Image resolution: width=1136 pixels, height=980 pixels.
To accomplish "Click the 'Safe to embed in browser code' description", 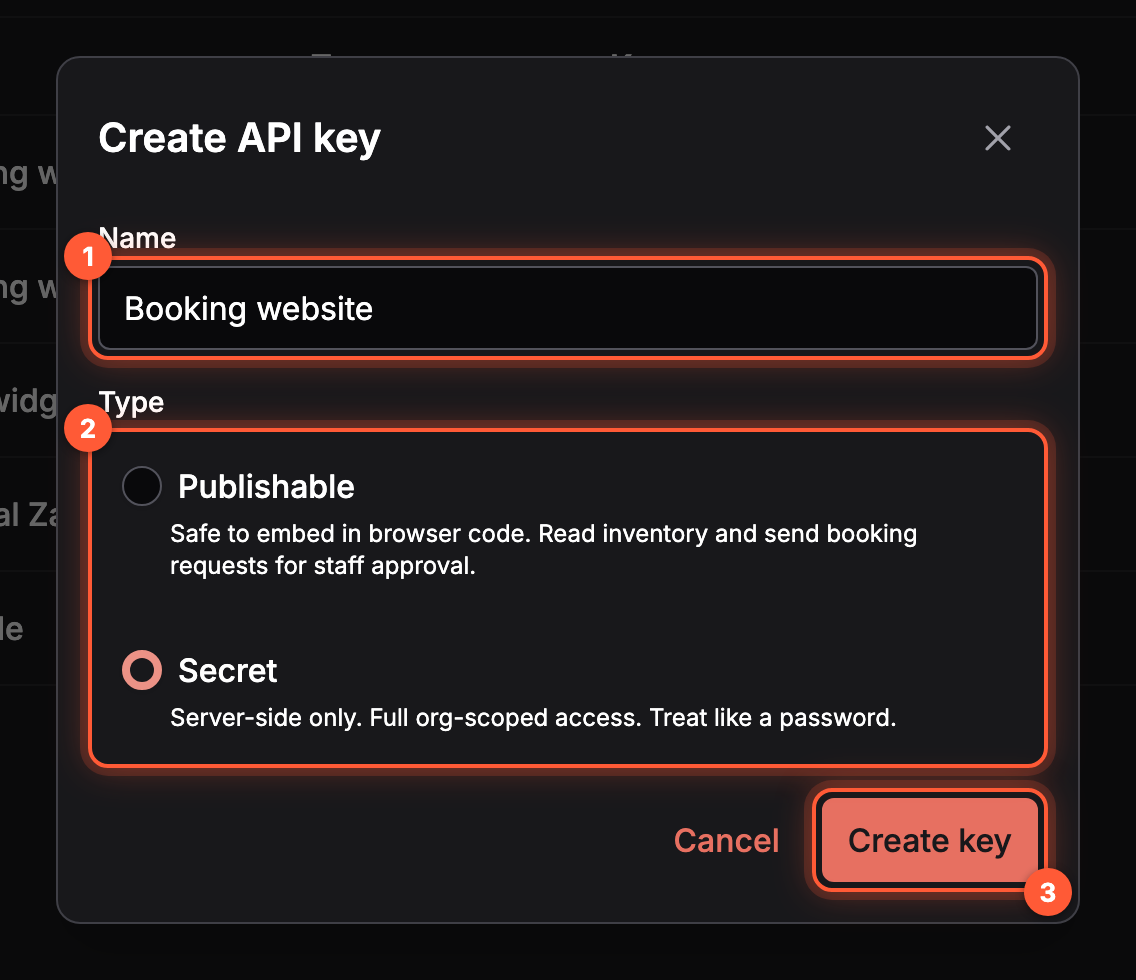I will (x=543, y=549).
